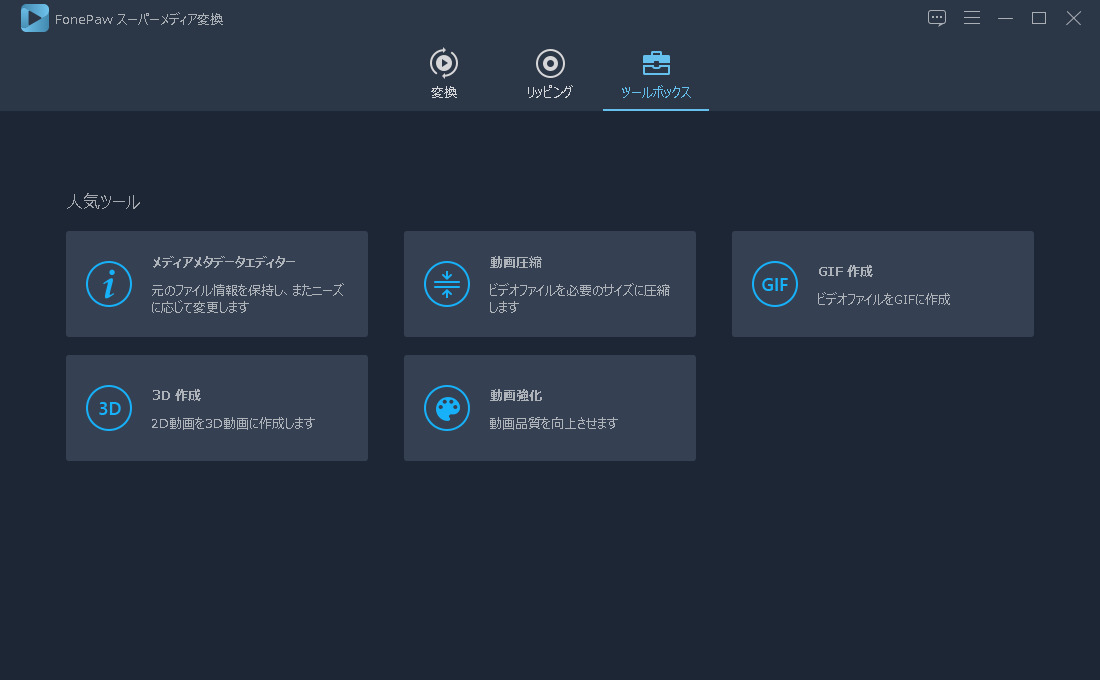Open the hamburger menu in title bar
This screenshot has height=680, width=1100.
pyautogui.click(x=972, y=18)
